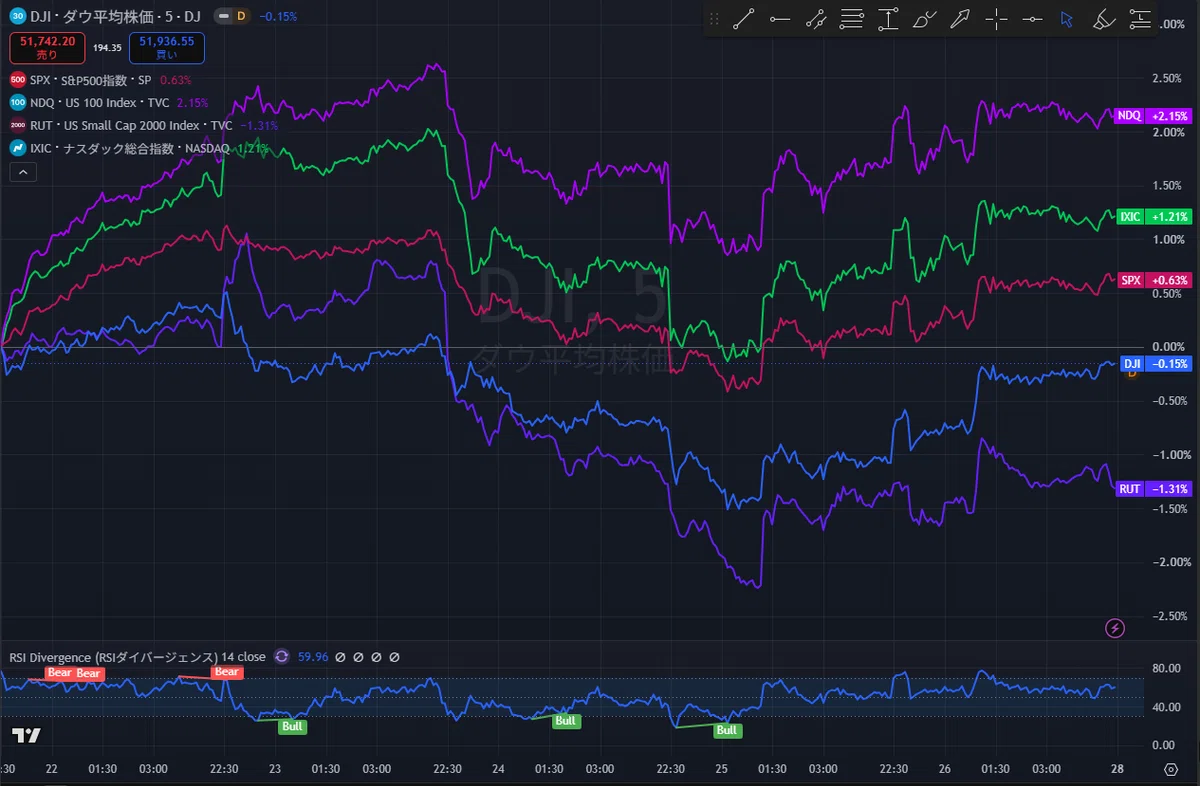
Task: Click the DJI −0.15% price scale label
Action: point(1156,364)
